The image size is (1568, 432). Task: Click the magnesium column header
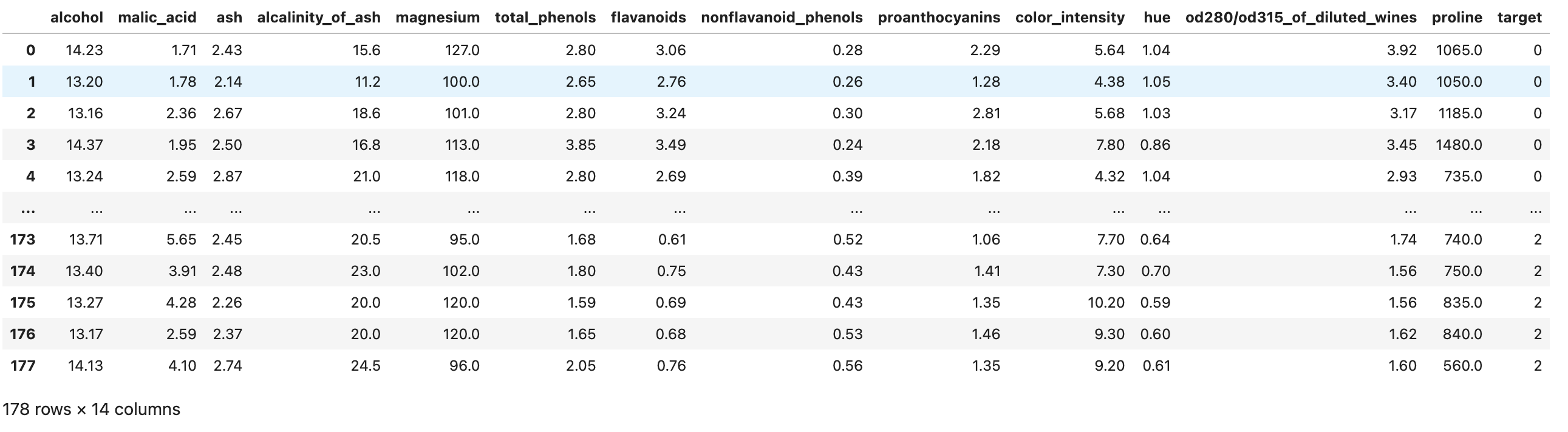(x=437, y=18)
